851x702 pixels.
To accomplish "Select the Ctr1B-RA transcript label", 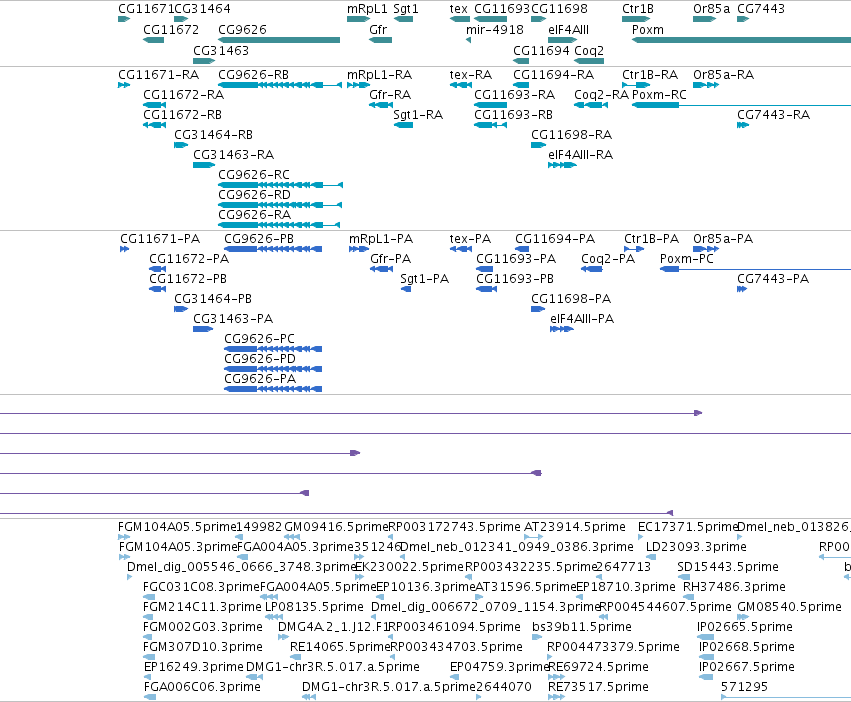I will pos(650,74).
